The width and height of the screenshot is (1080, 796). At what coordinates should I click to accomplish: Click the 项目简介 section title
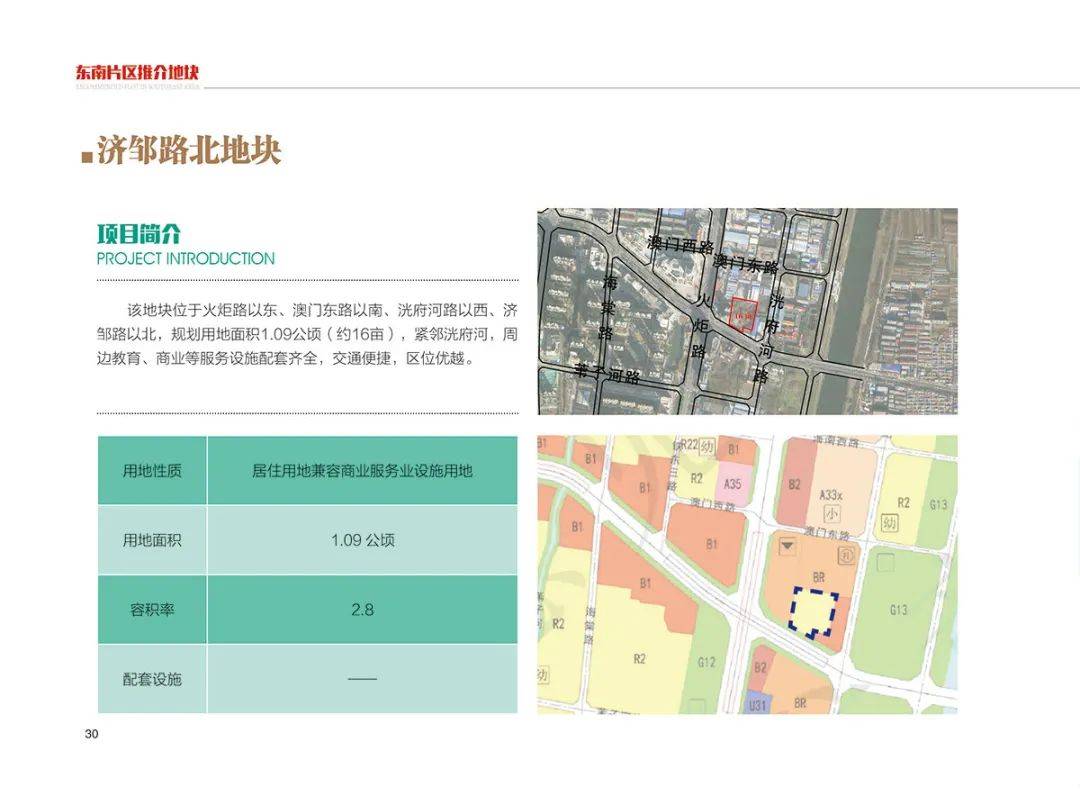[138, 234]
